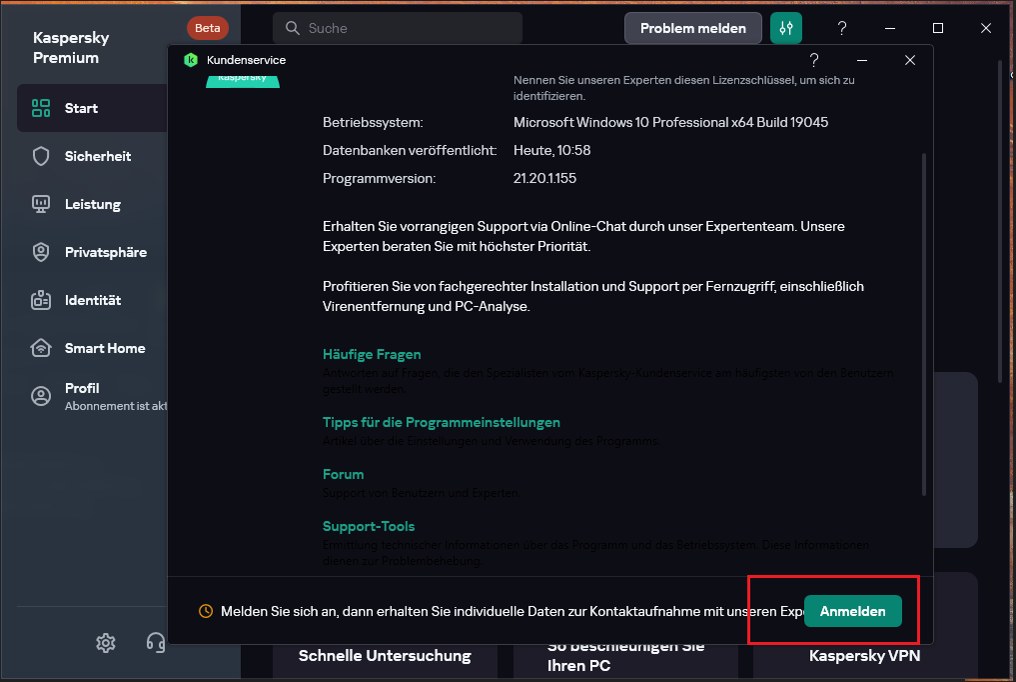Click the Anmelden button

click(x=852, y=611)
